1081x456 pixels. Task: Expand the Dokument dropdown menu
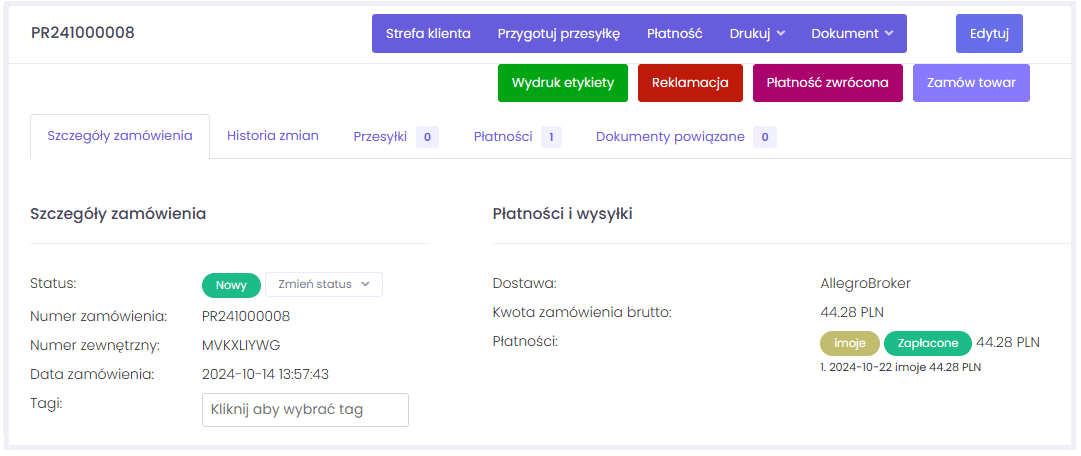(x=852, y=33)
